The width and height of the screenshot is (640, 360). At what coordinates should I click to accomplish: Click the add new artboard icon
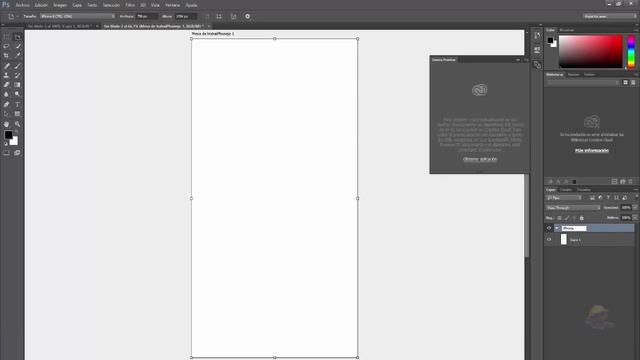[x=233, y=16]
